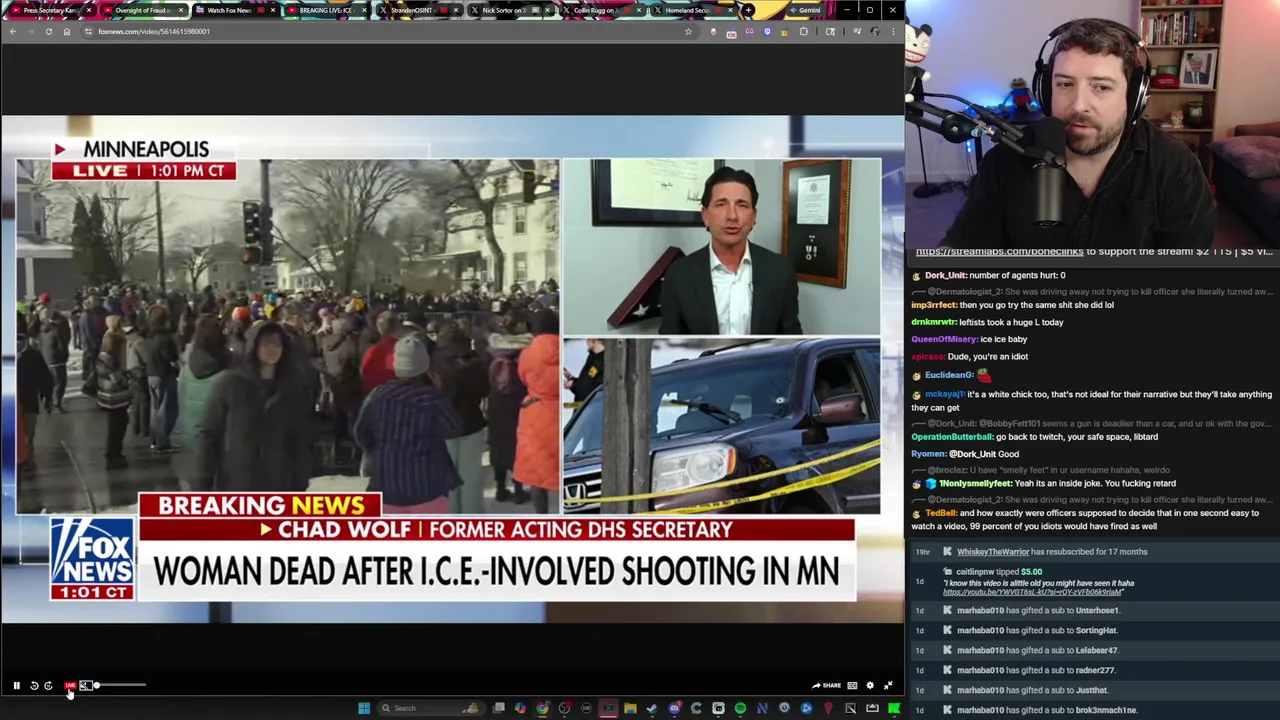Open the Chrome three-dot menu

(892, 31)
